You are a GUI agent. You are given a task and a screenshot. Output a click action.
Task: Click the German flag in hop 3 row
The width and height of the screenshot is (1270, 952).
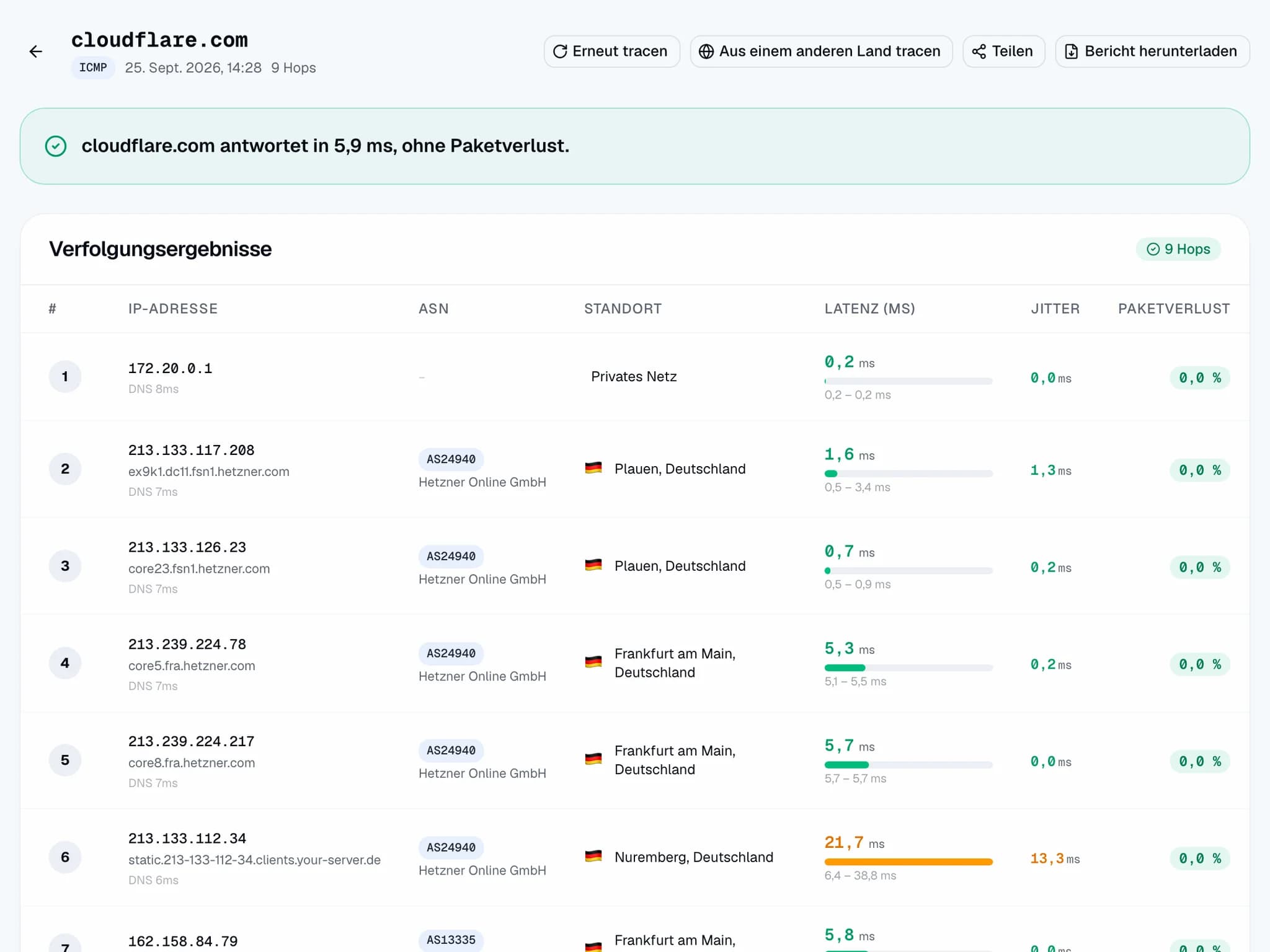tap(593, 565)
